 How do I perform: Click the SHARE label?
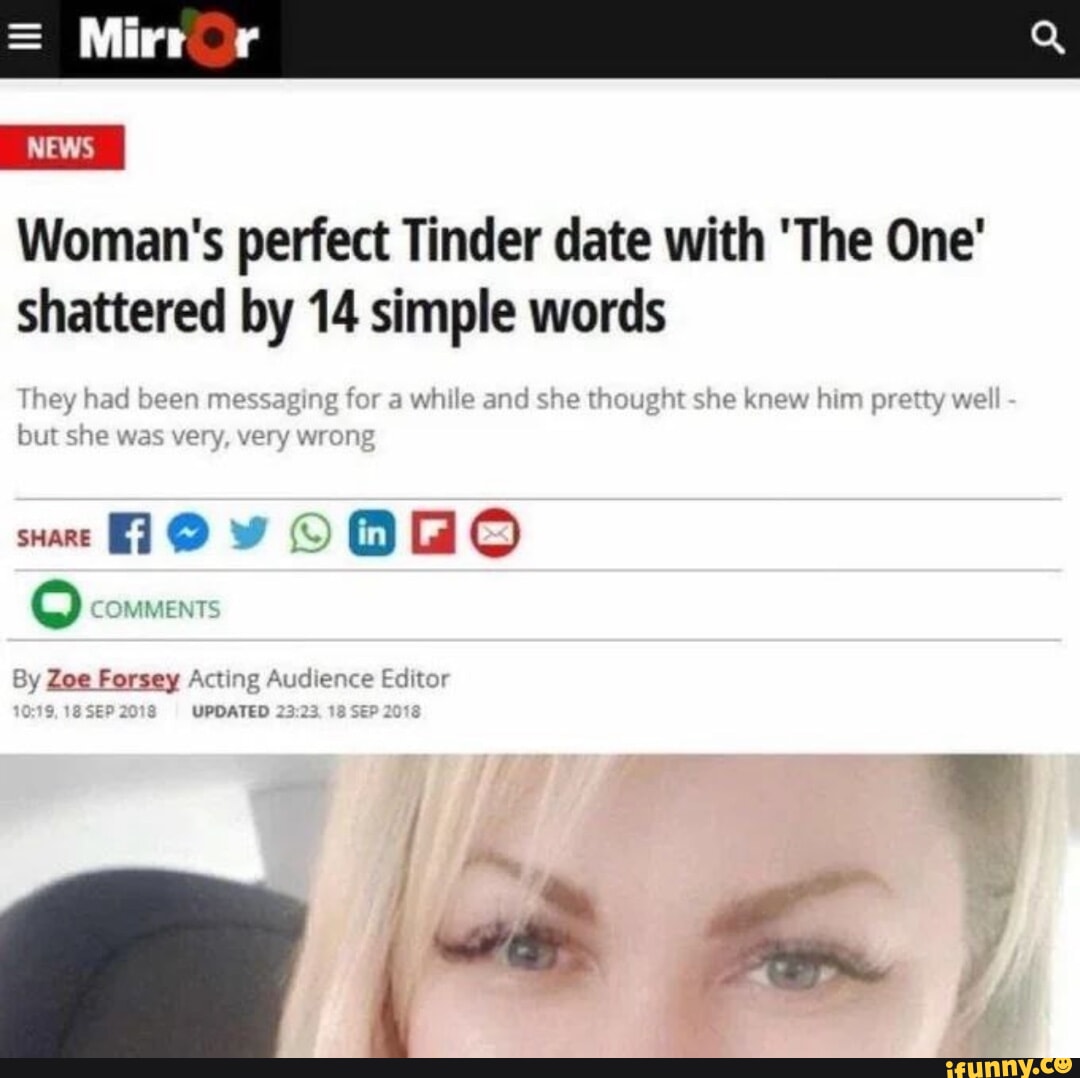click(54, 538)
